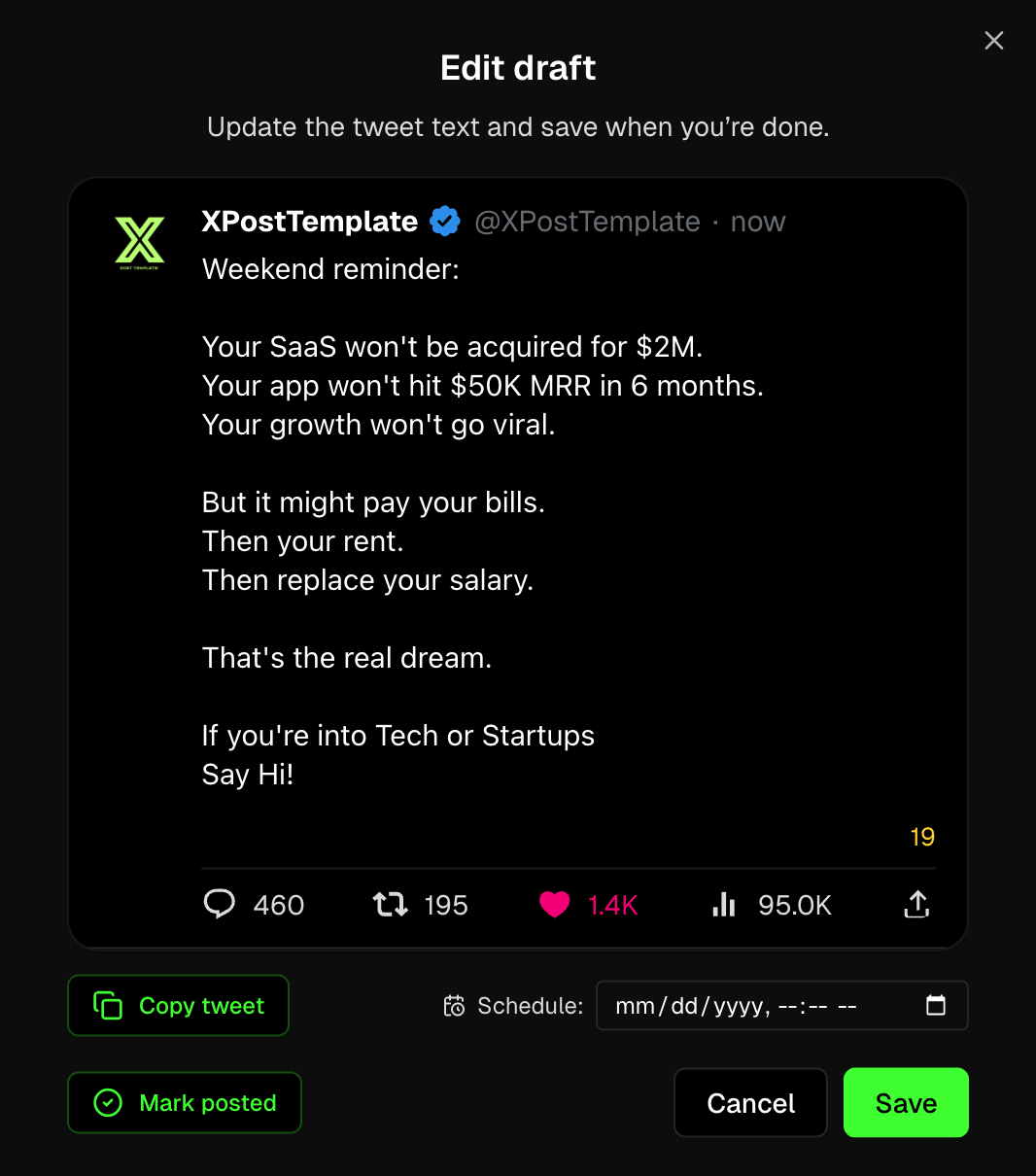Click the checkmark icon in Mark posted

point(109,1102)
